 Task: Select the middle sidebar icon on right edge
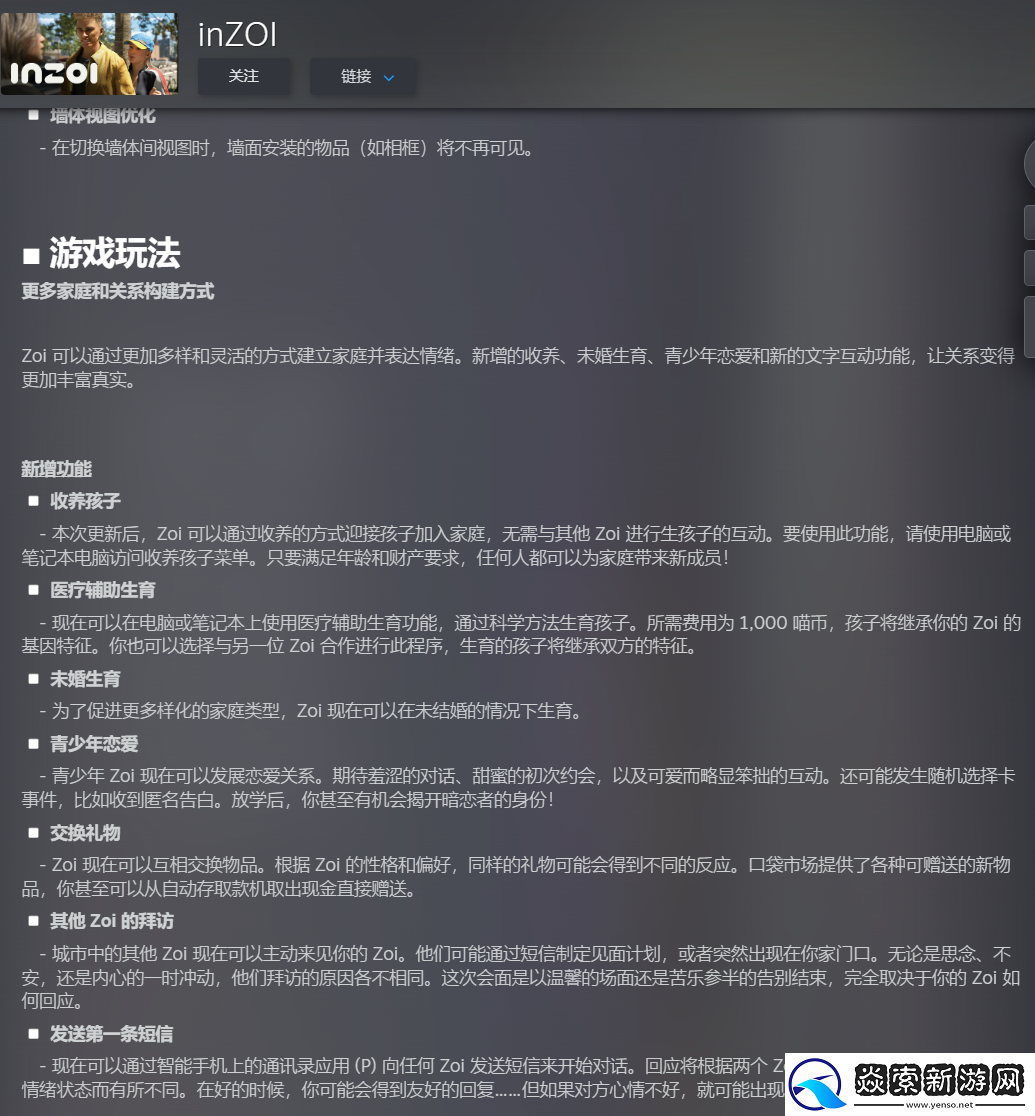pos(1030,267)
